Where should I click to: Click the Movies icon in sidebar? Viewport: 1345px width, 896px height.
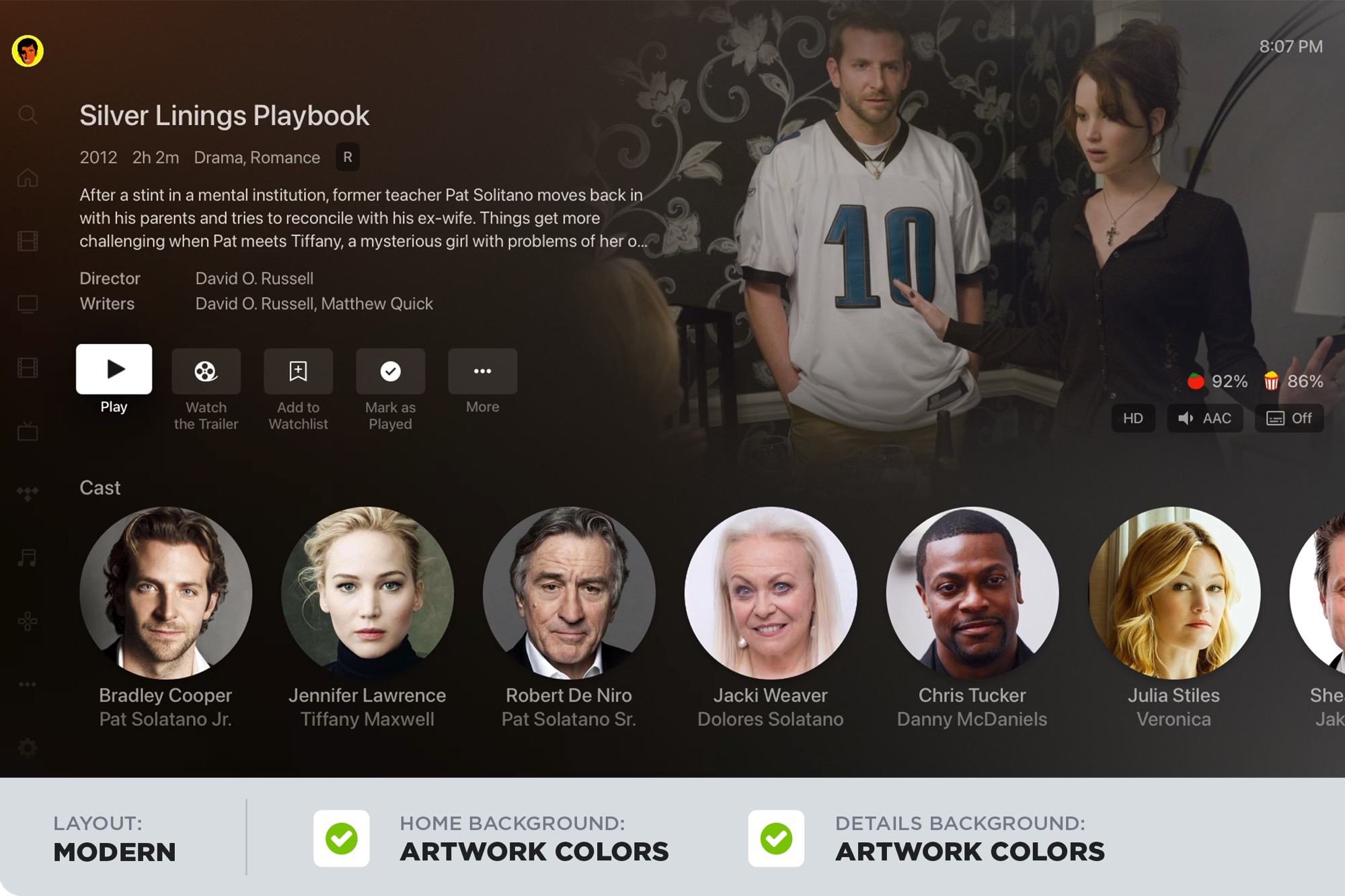point(27,241)
